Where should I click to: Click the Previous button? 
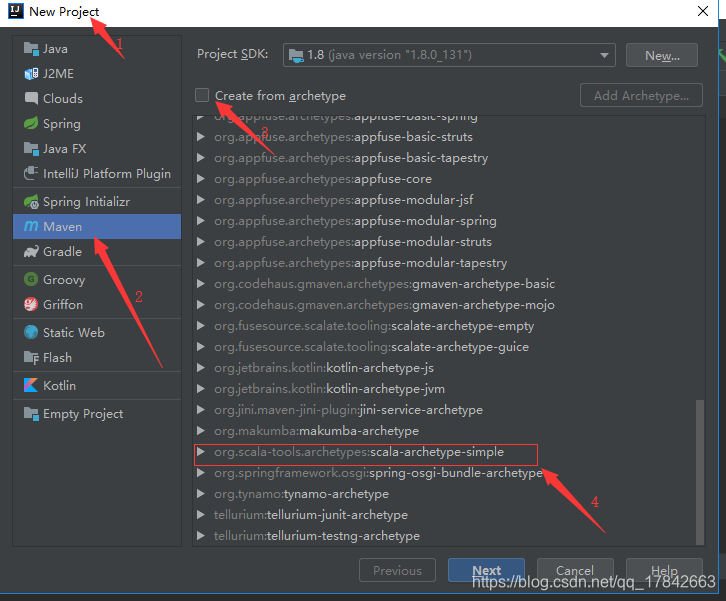397,570
